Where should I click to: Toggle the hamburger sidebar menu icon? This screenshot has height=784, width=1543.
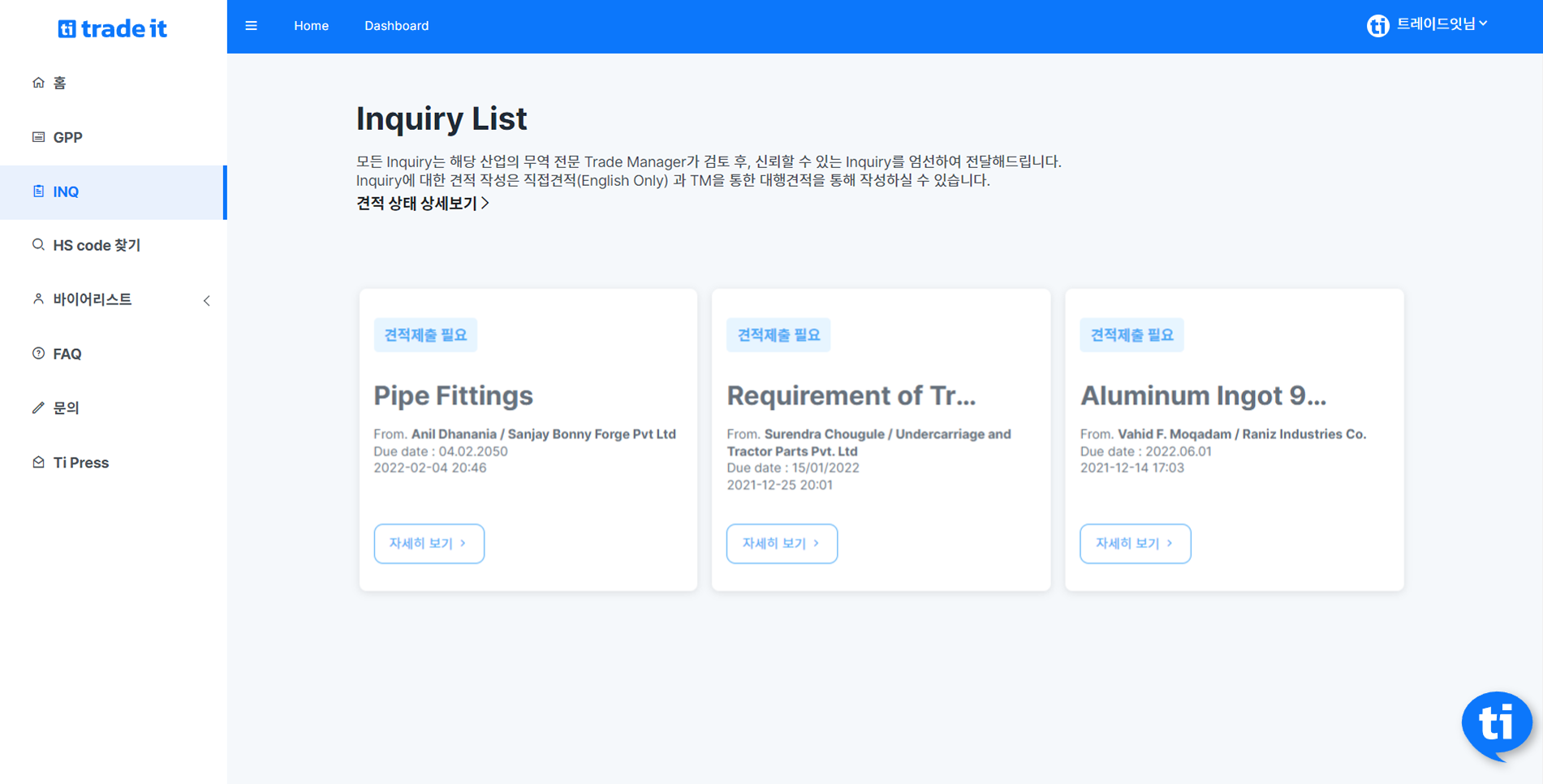click(x=252, y=26)
